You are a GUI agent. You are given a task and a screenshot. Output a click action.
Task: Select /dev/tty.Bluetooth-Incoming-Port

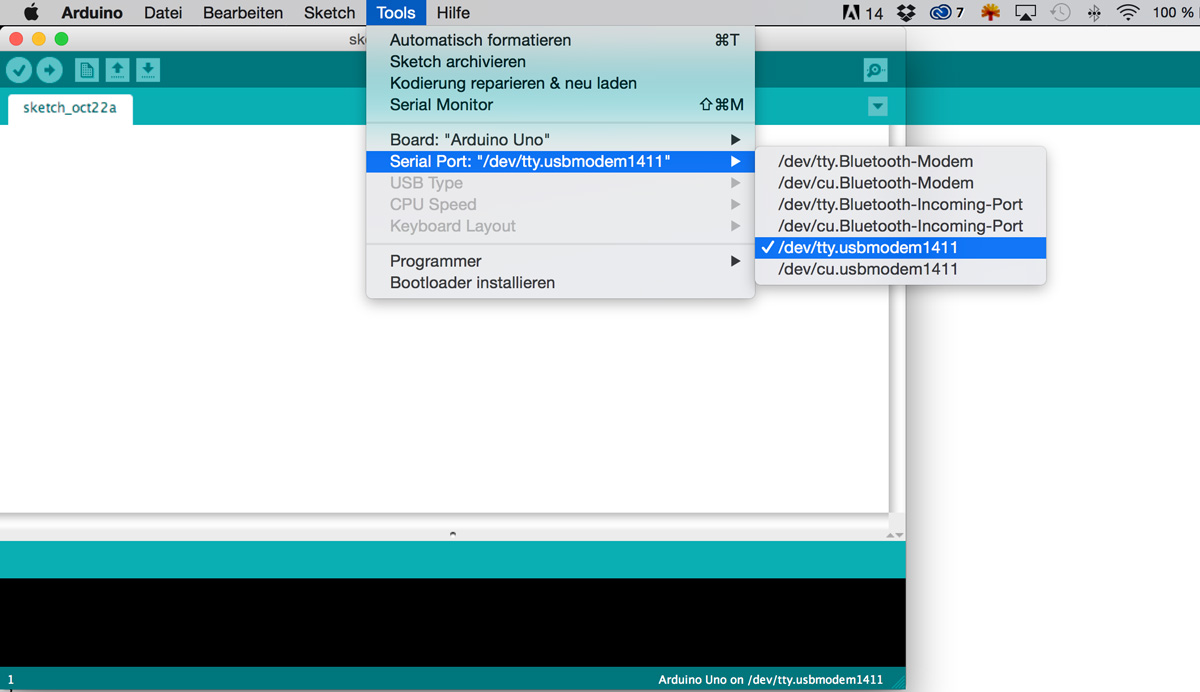pyautogui.click(x=900, y=204)
